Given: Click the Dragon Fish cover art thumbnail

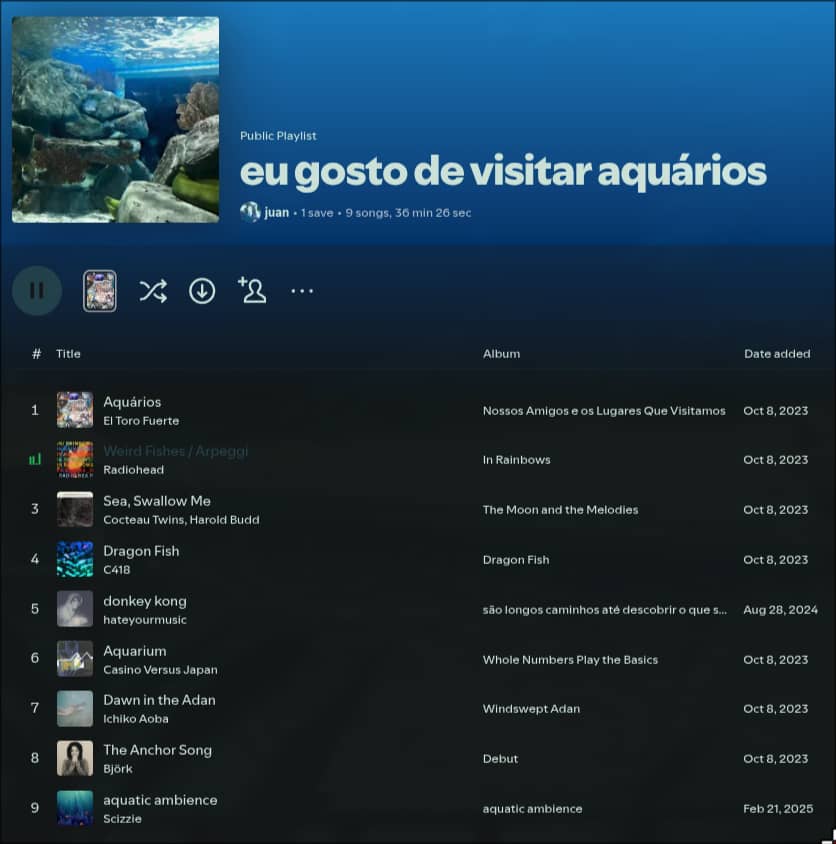Looking at the screenshot, I should [x=75, y=559].
